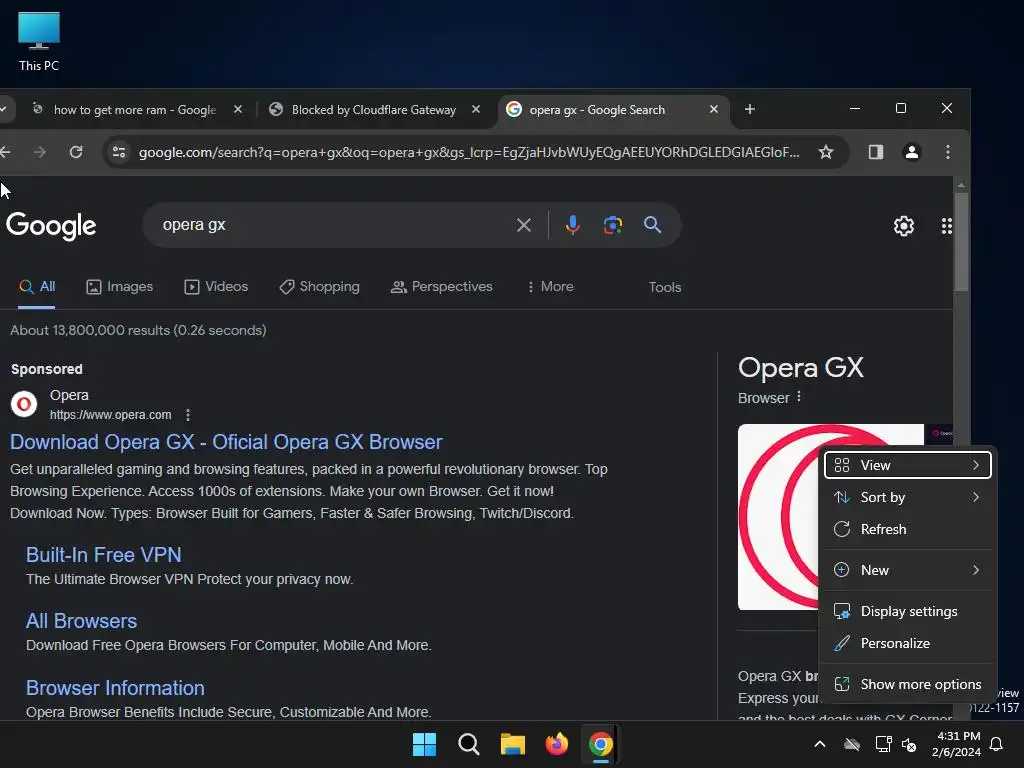Select the Images results tab
Image resolution: width=1024 pixels, height=768 pixels.
[x=120, y=287]
